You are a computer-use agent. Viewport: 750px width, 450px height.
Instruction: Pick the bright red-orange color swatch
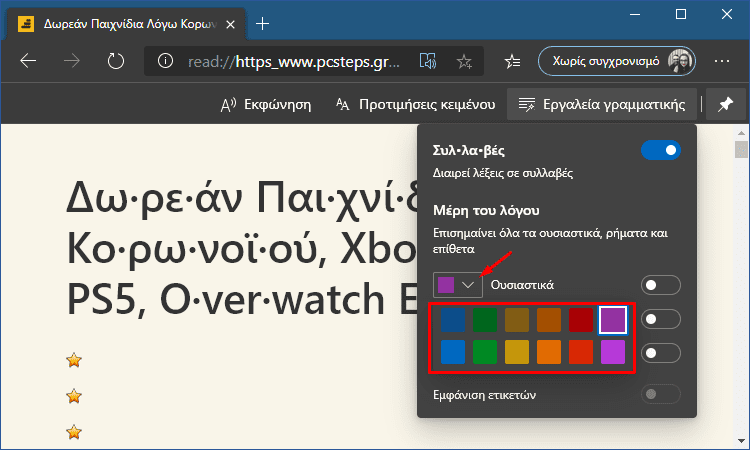(581, 352)
